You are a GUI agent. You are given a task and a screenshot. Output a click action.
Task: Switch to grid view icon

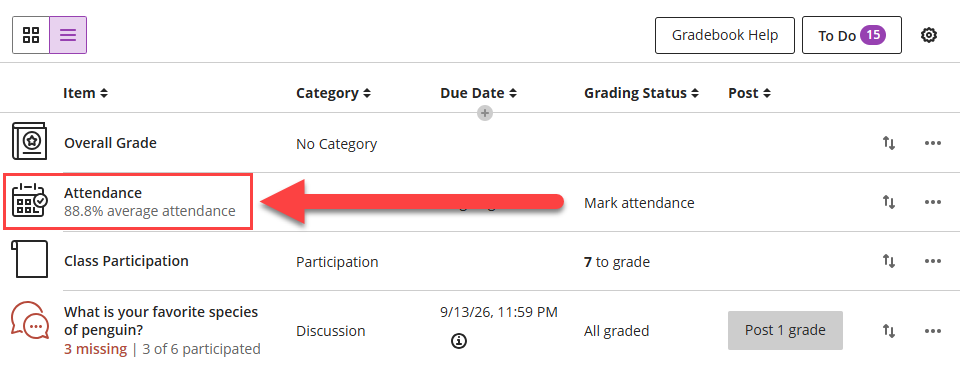tap(31, 35)
